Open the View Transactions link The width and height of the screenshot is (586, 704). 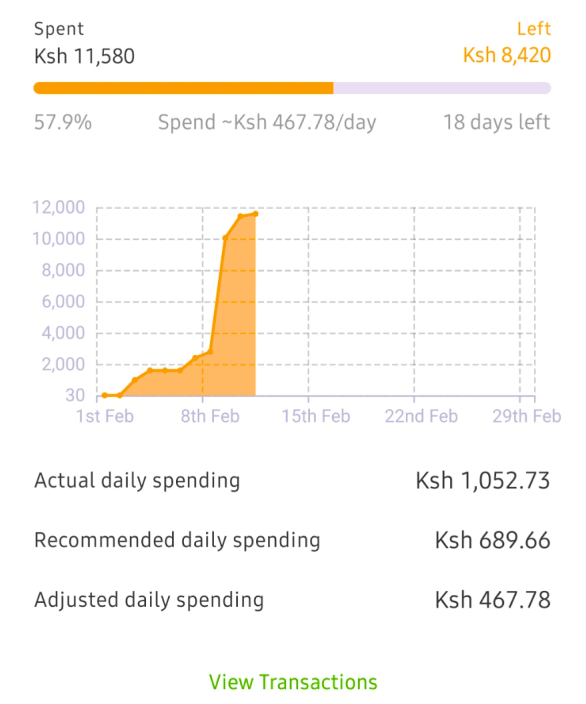[x=293, y=682]
